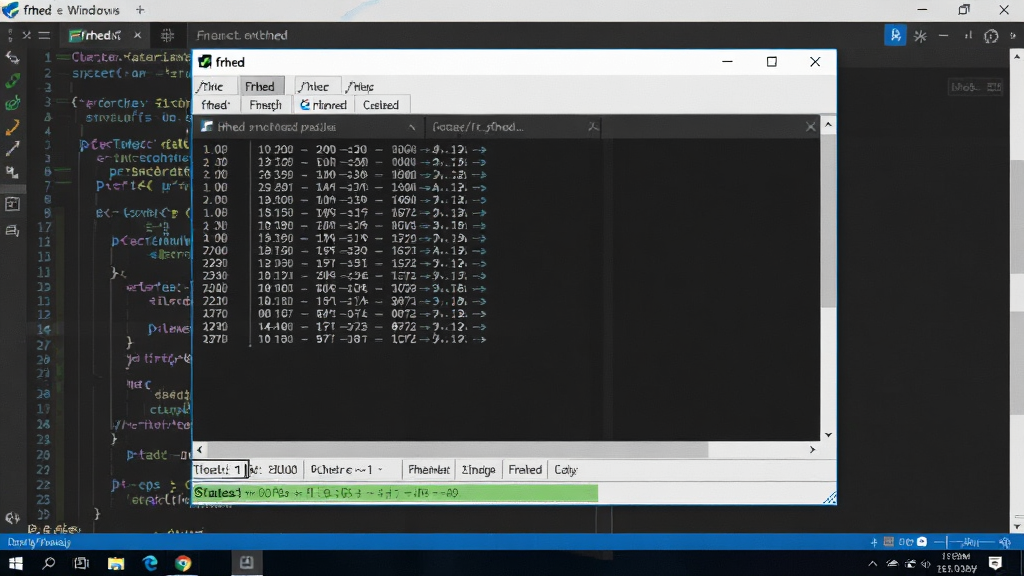Click the frhed app icon in the dialog title bar
The image size is (1024, 576).
click(x=205, y=61)
